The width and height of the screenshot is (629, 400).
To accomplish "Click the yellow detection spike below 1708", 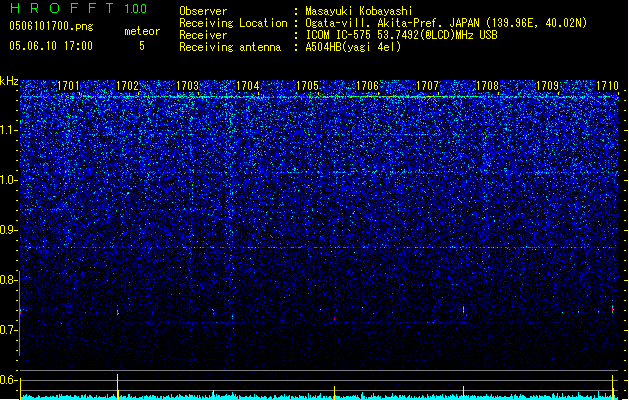I will click(x=463, y=393).
